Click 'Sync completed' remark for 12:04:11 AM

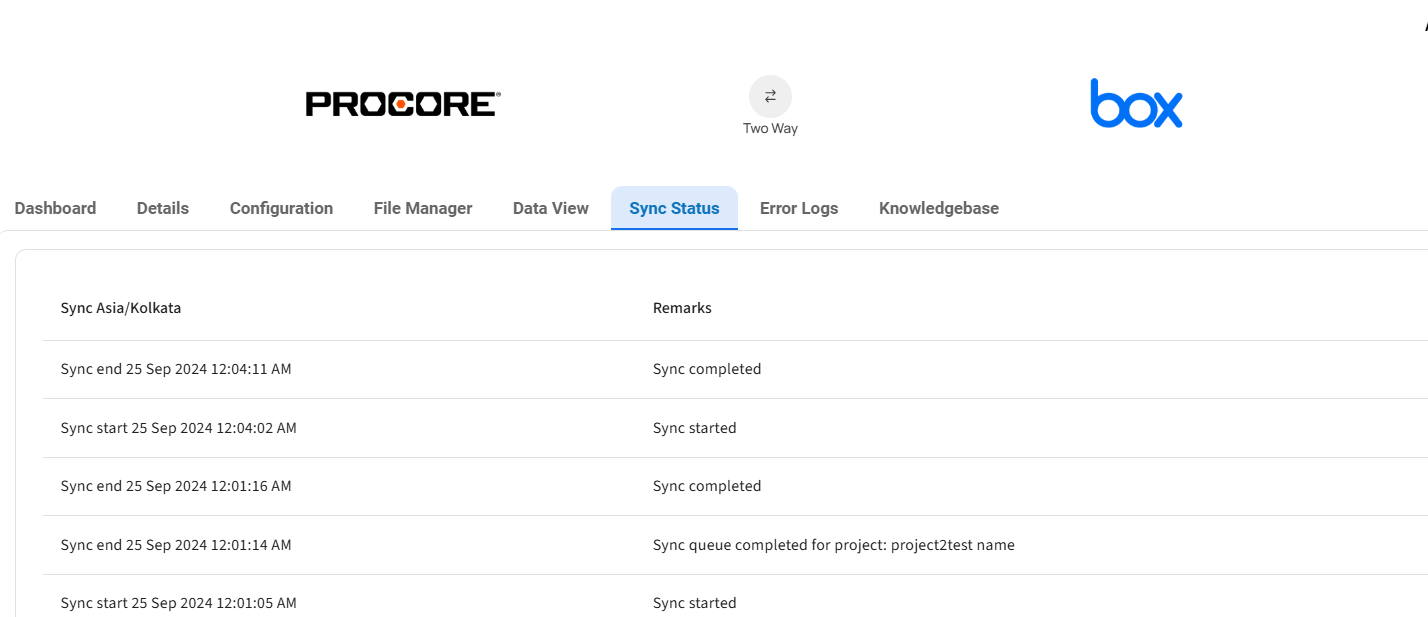click(707, 369)
